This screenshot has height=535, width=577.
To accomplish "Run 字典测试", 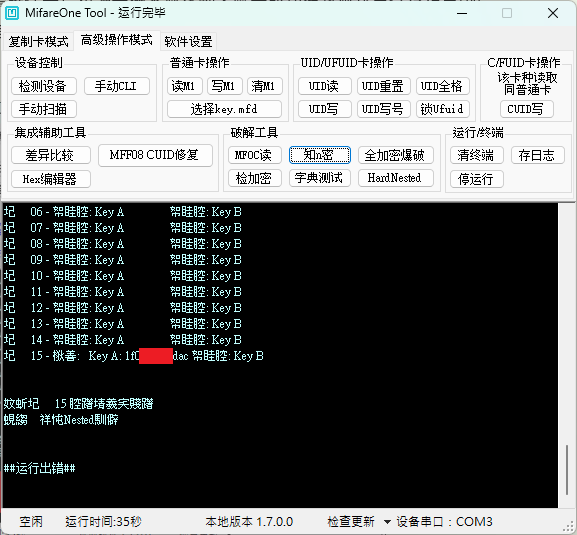I will click(x=319, y=178).
